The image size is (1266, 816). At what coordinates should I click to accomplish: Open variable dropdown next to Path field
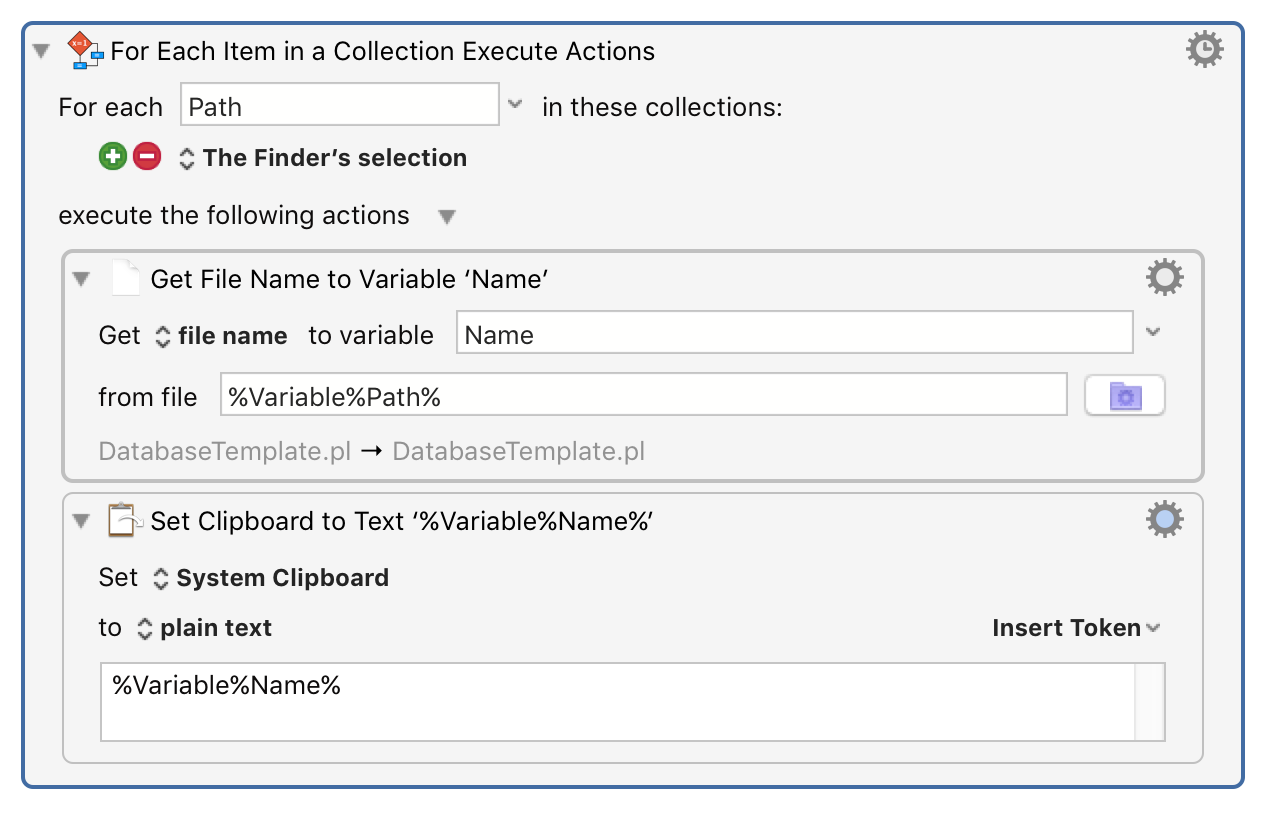coord(514,104)
